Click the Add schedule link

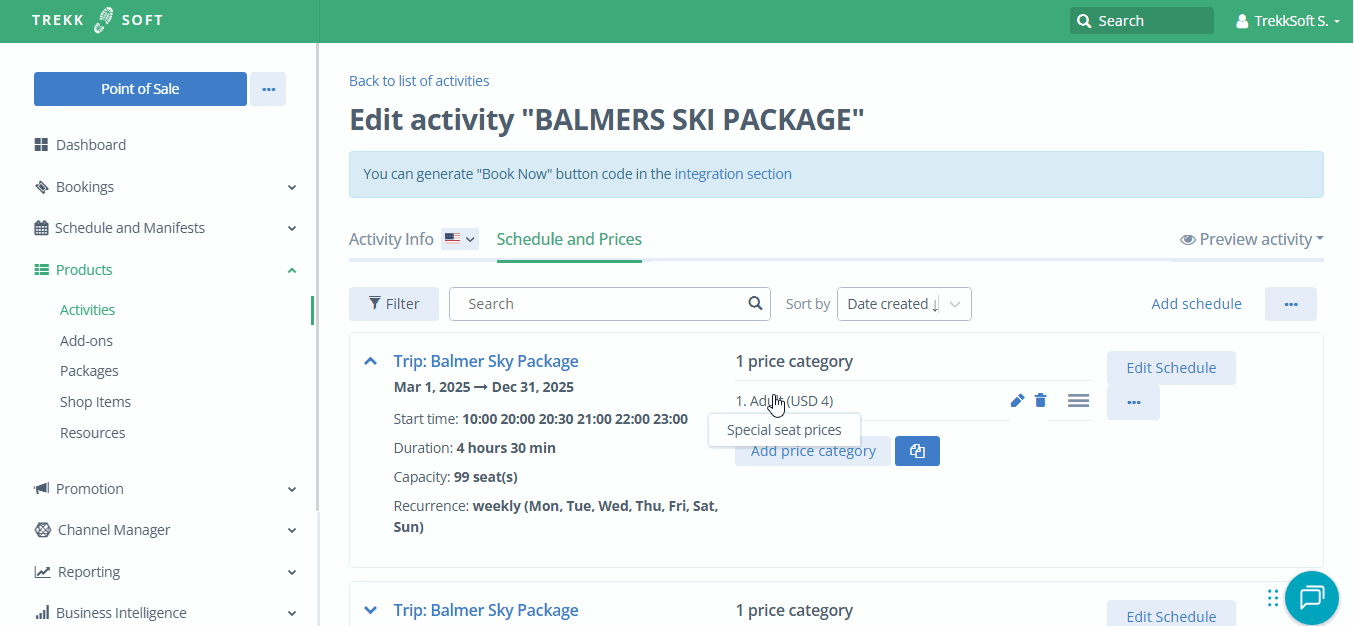pyautogui.click(x=1196, y=304)
